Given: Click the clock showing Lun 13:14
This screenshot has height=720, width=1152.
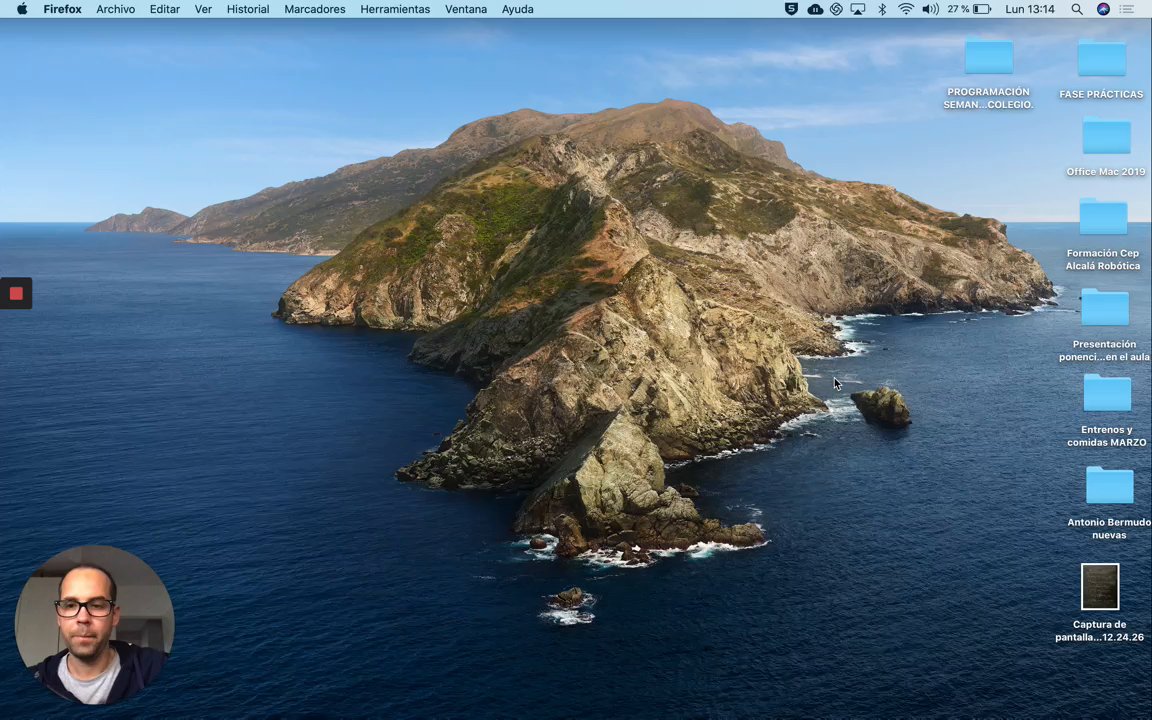Looking at the screenshot, I should coord(1029,9).
